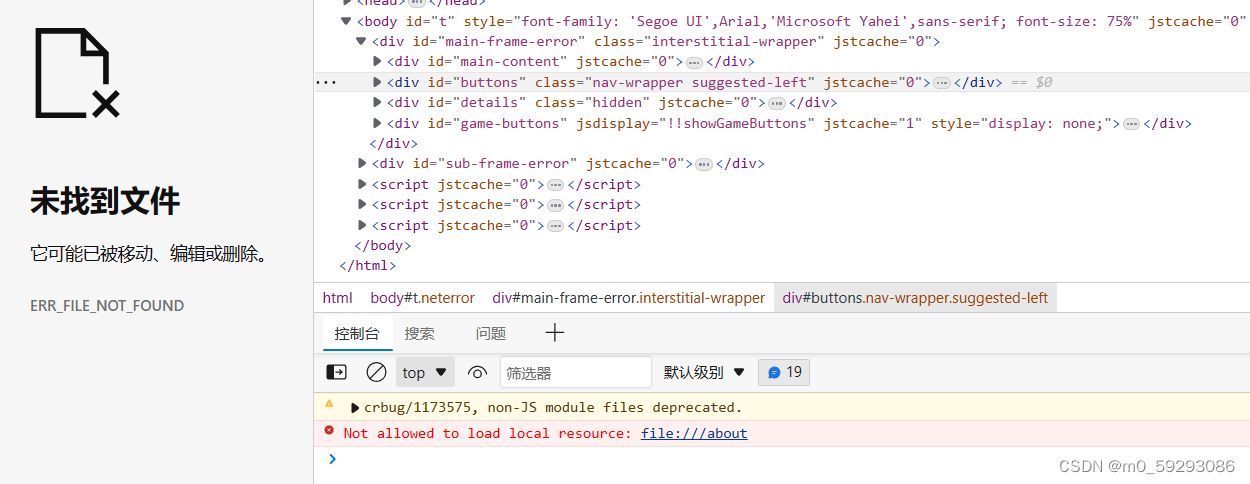The width and height of the screenshot is (1250, 484).
Task: Click the warning triangle icon in console
Action: coord(329,404)
